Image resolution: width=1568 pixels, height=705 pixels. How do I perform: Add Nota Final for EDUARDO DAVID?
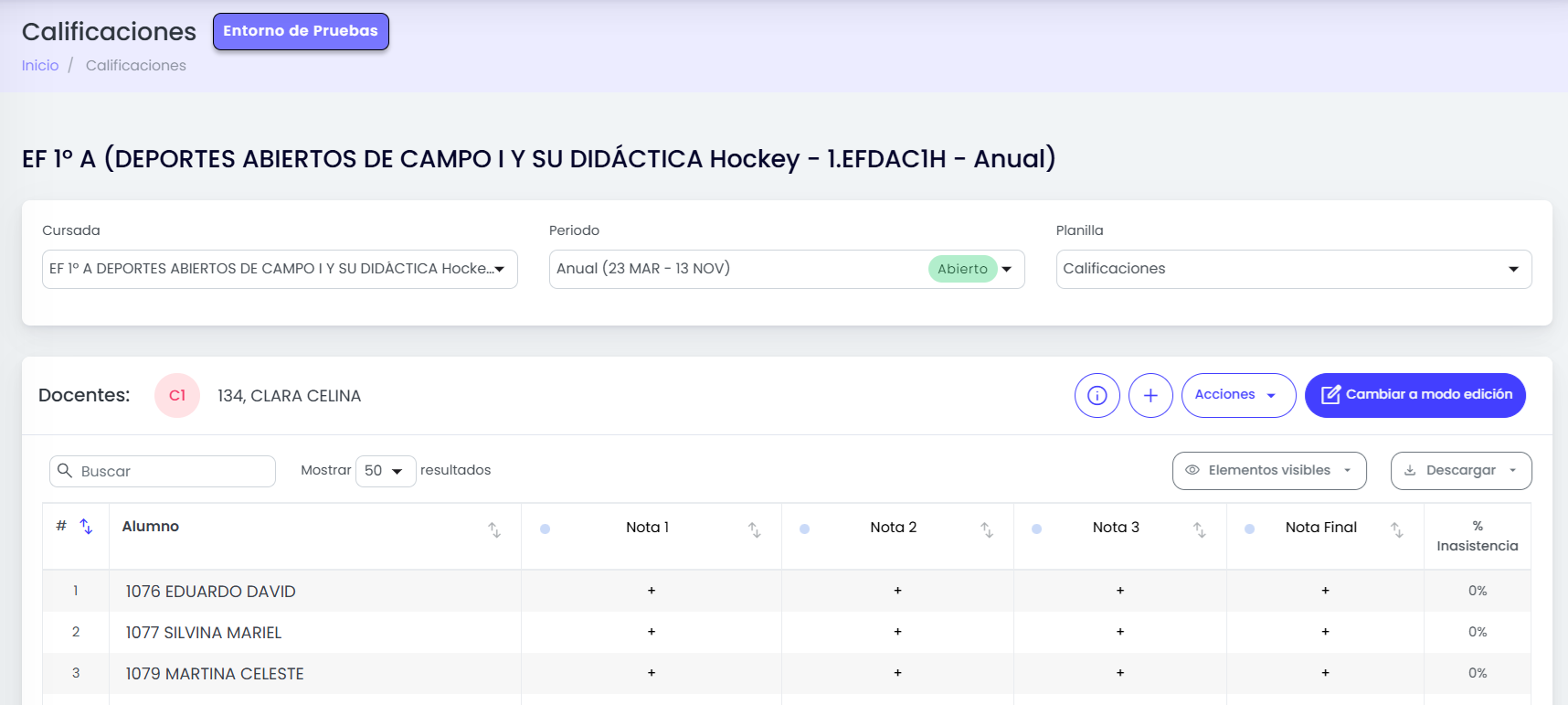[x=1325, y=591]
